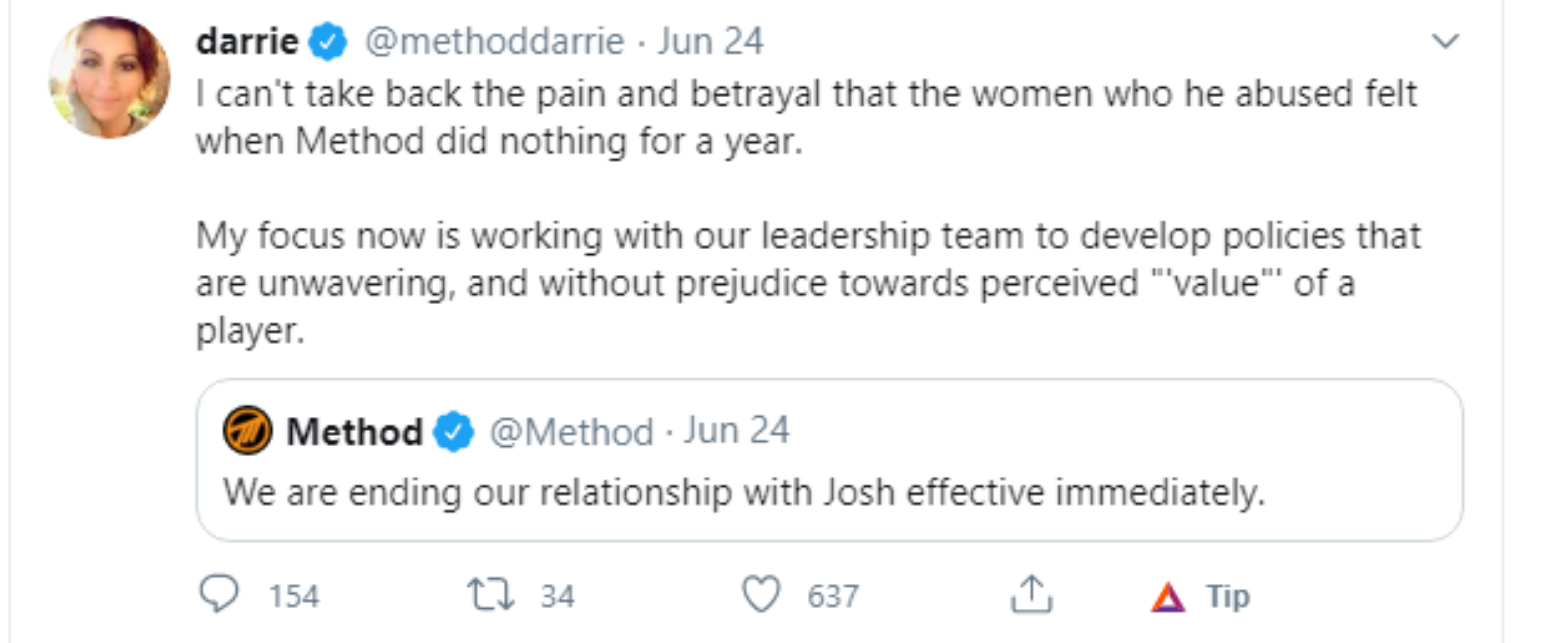Click the @Method handle in quoted tweet

[x=569, y=432]
